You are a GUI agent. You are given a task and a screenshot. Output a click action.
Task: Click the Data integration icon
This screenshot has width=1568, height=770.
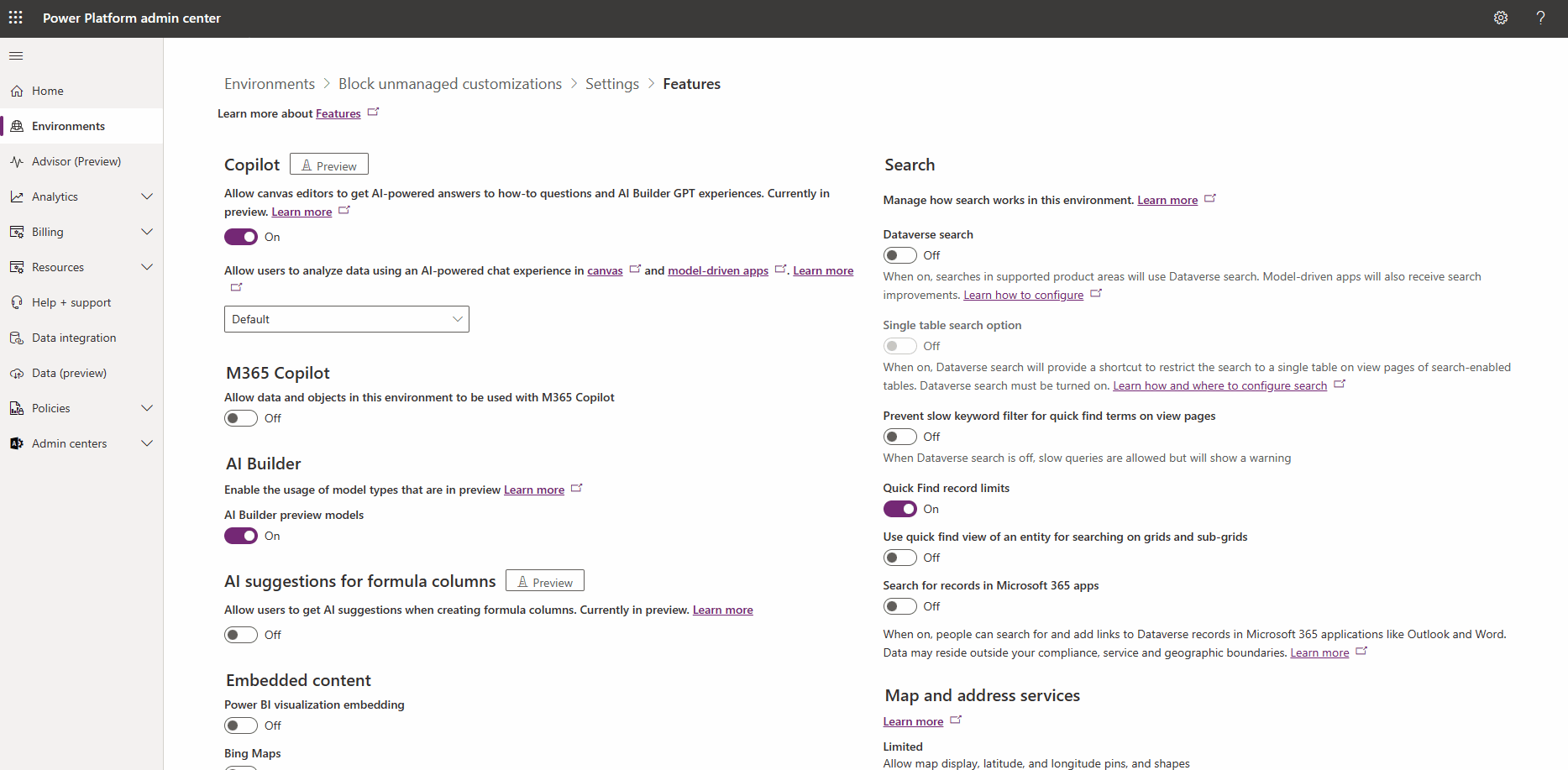click(17, 338)
